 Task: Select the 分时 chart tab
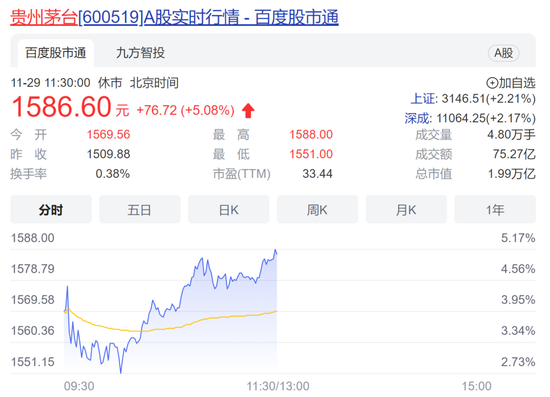point(51,209)
